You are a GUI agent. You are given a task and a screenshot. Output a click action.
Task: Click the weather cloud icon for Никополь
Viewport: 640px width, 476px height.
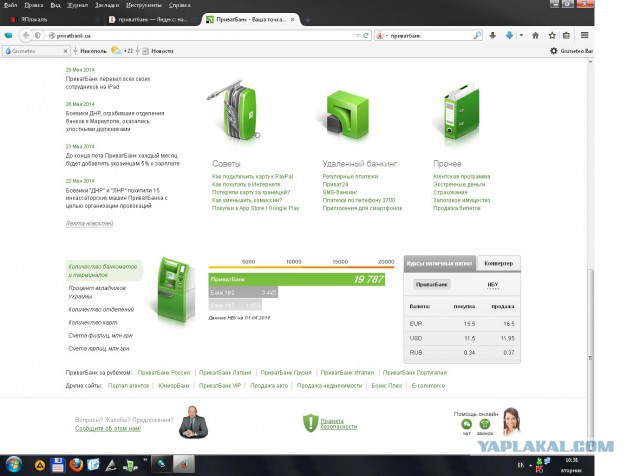[x=116, y=51]
